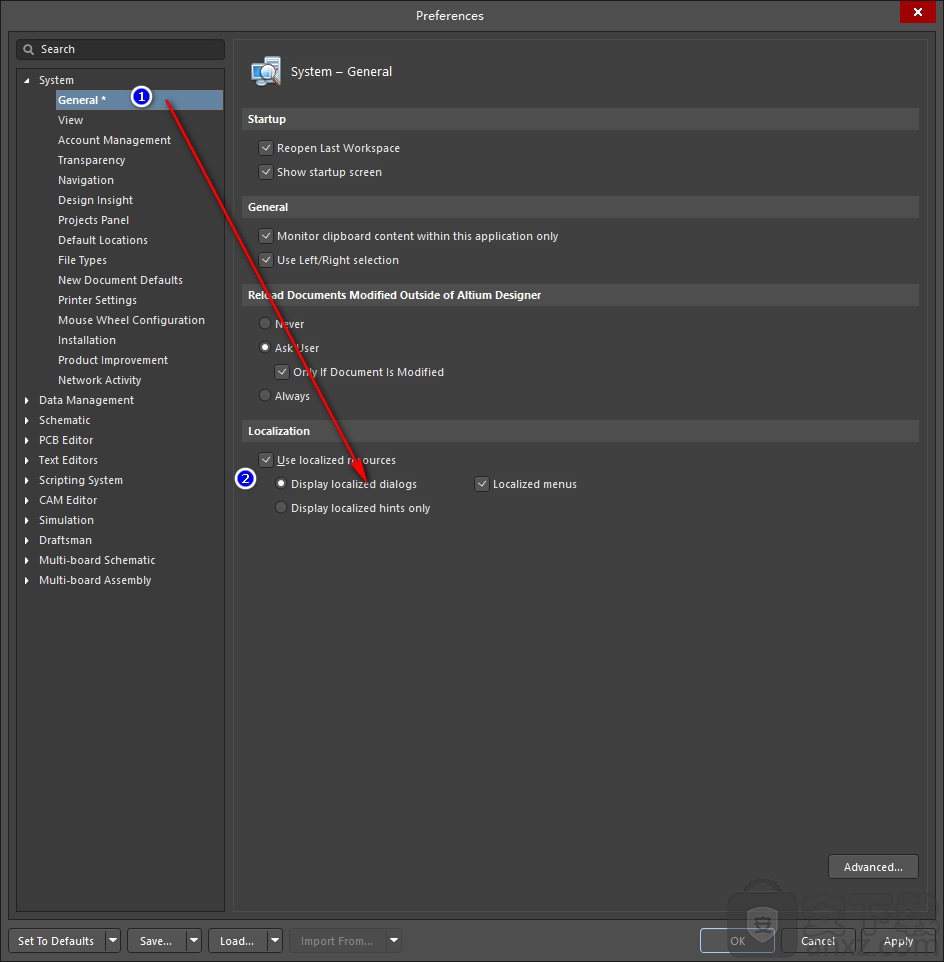Open the Network Activity page

99,380
